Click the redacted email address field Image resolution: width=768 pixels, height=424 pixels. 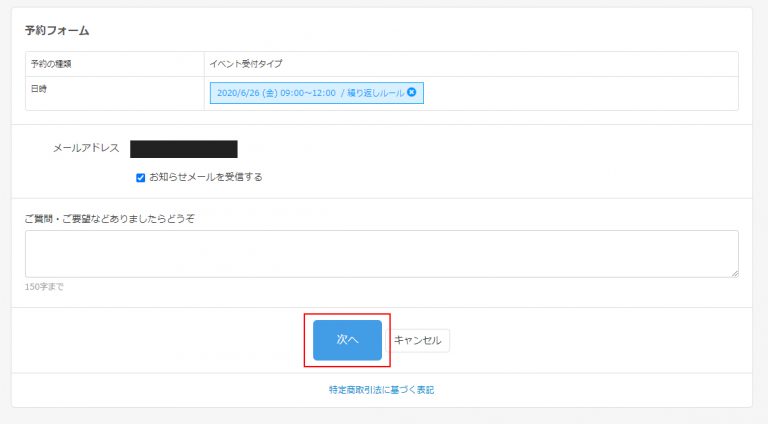[x=184, y=149]
